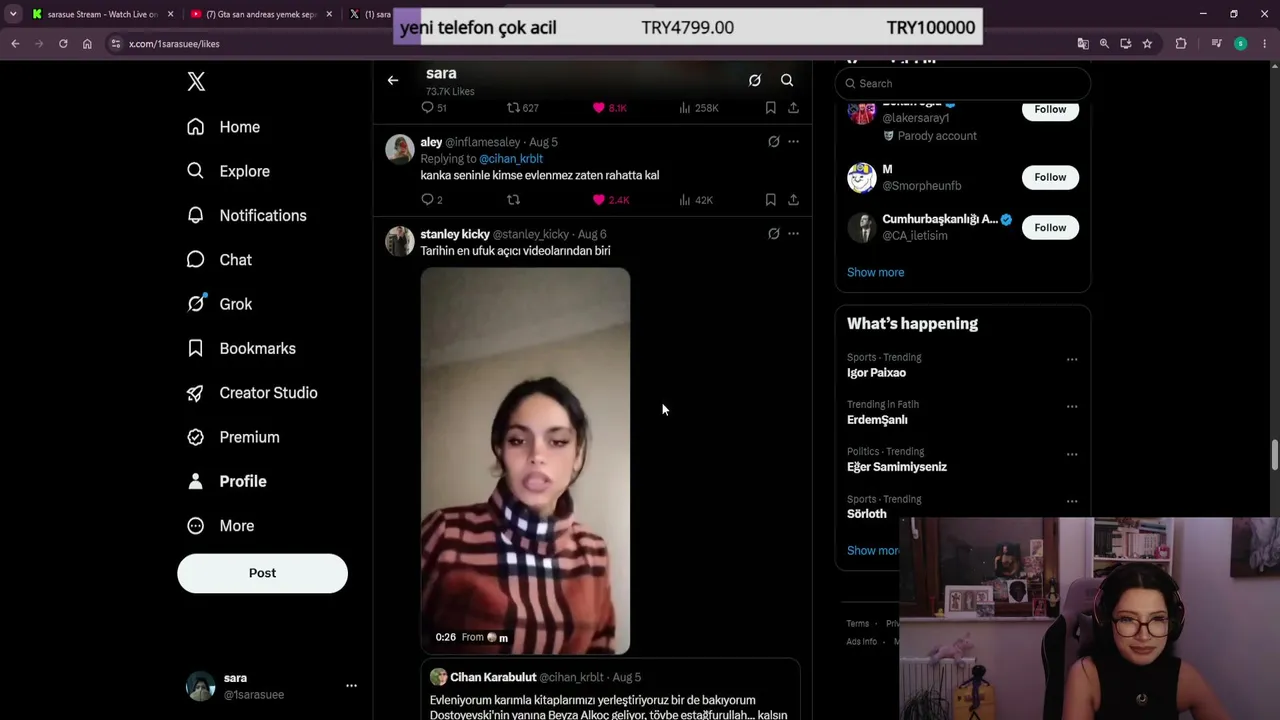Reply to the post with 51 comments
Viewport: 1280px width, 720px height.
tap(433, 108)
